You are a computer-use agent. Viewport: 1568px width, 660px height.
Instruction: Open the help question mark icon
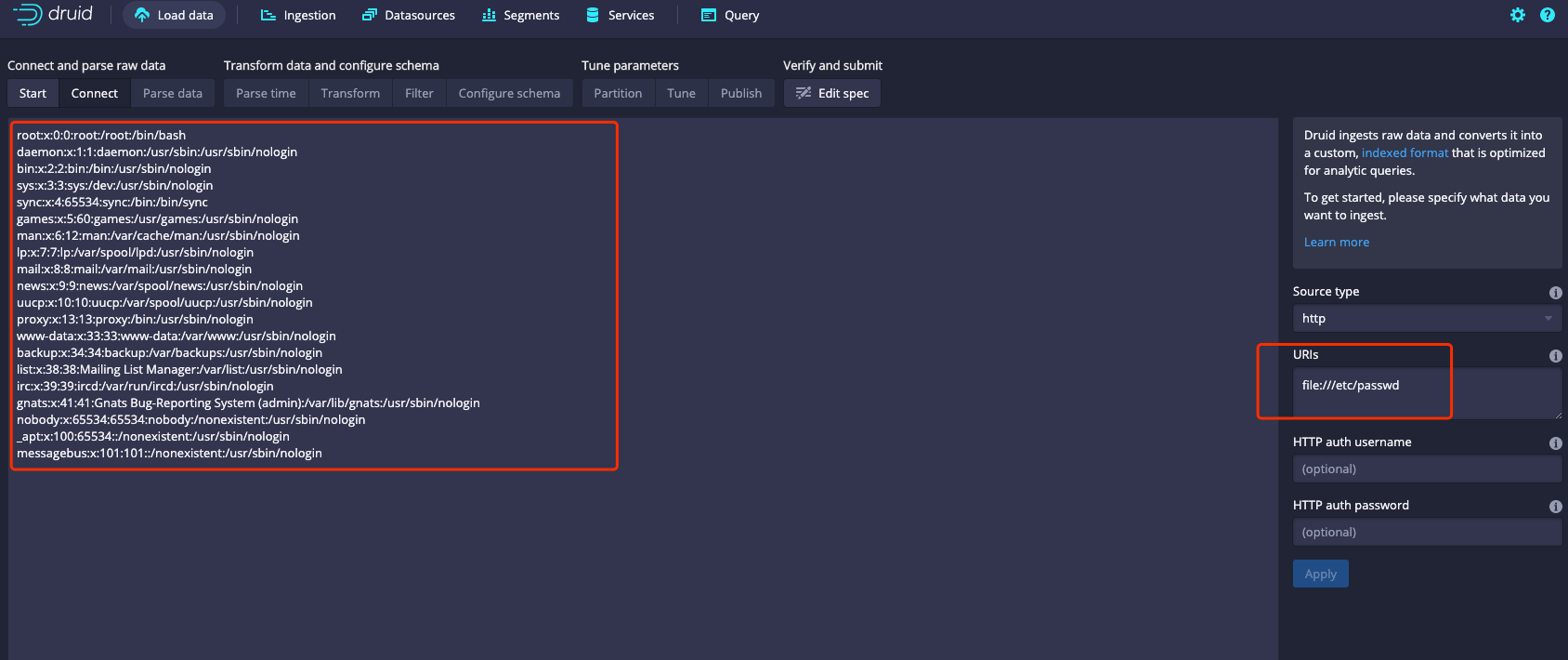[1548, 15]
